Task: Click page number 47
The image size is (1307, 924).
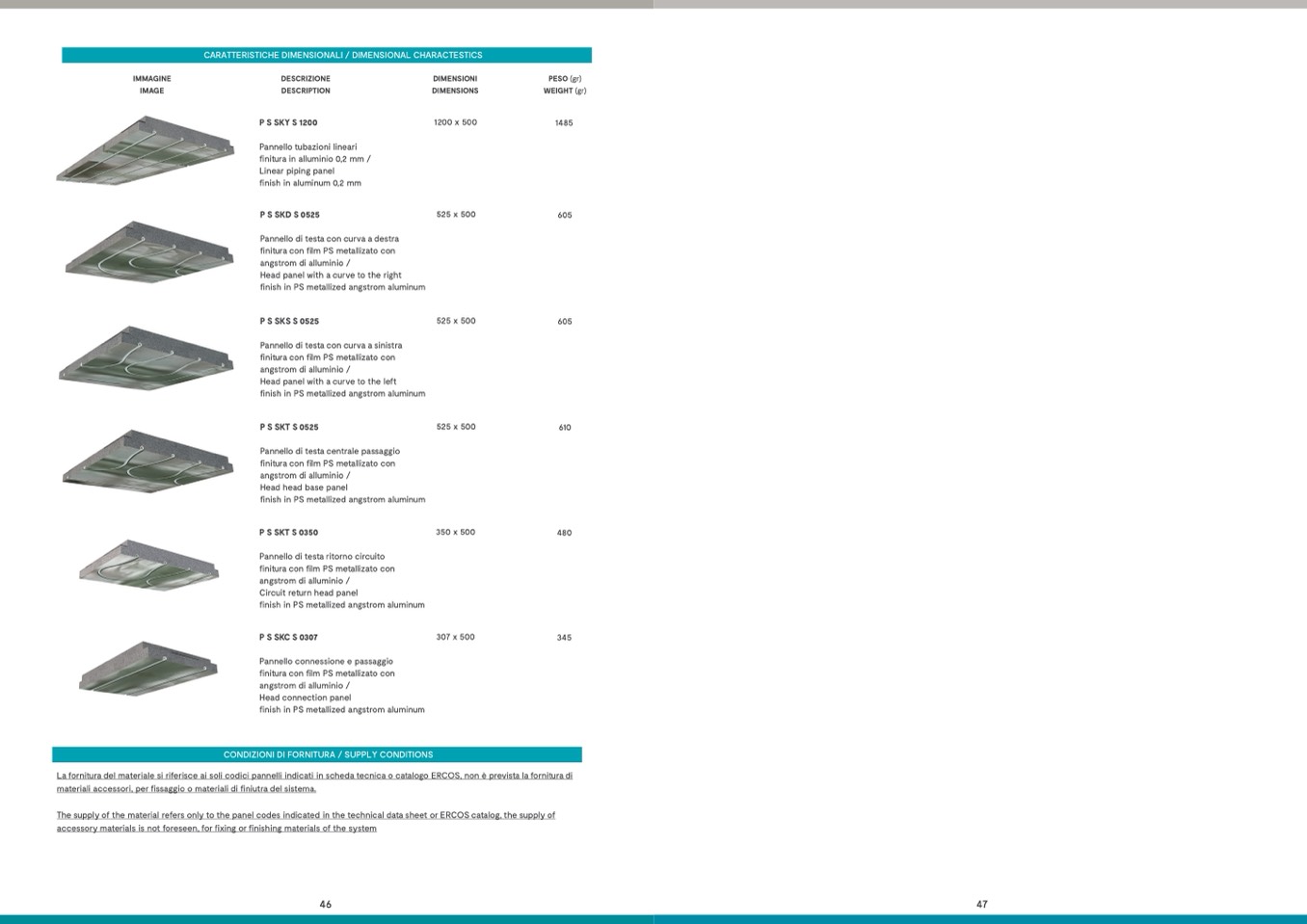Action: (x=981, y=905)
